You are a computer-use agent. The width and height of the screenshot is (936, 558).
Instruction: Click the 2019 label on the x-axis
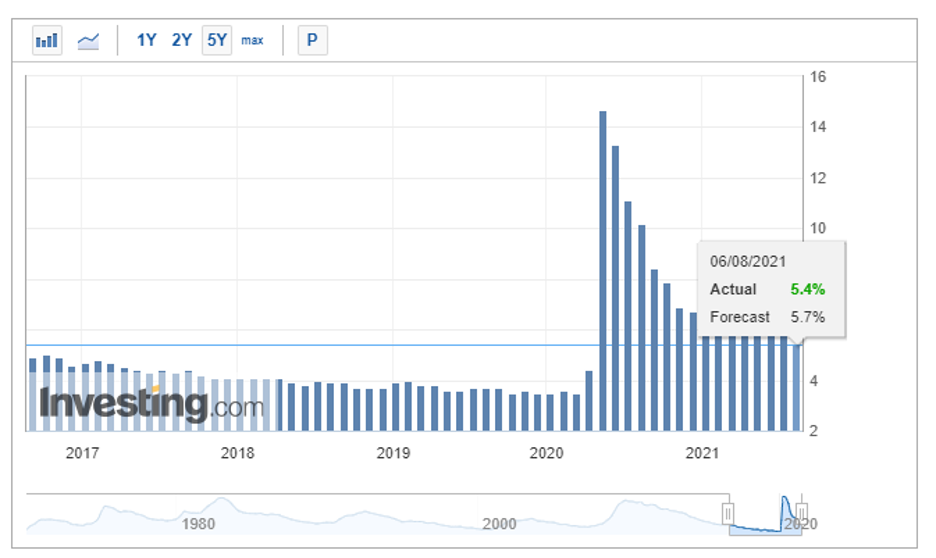tap(393, 453)
